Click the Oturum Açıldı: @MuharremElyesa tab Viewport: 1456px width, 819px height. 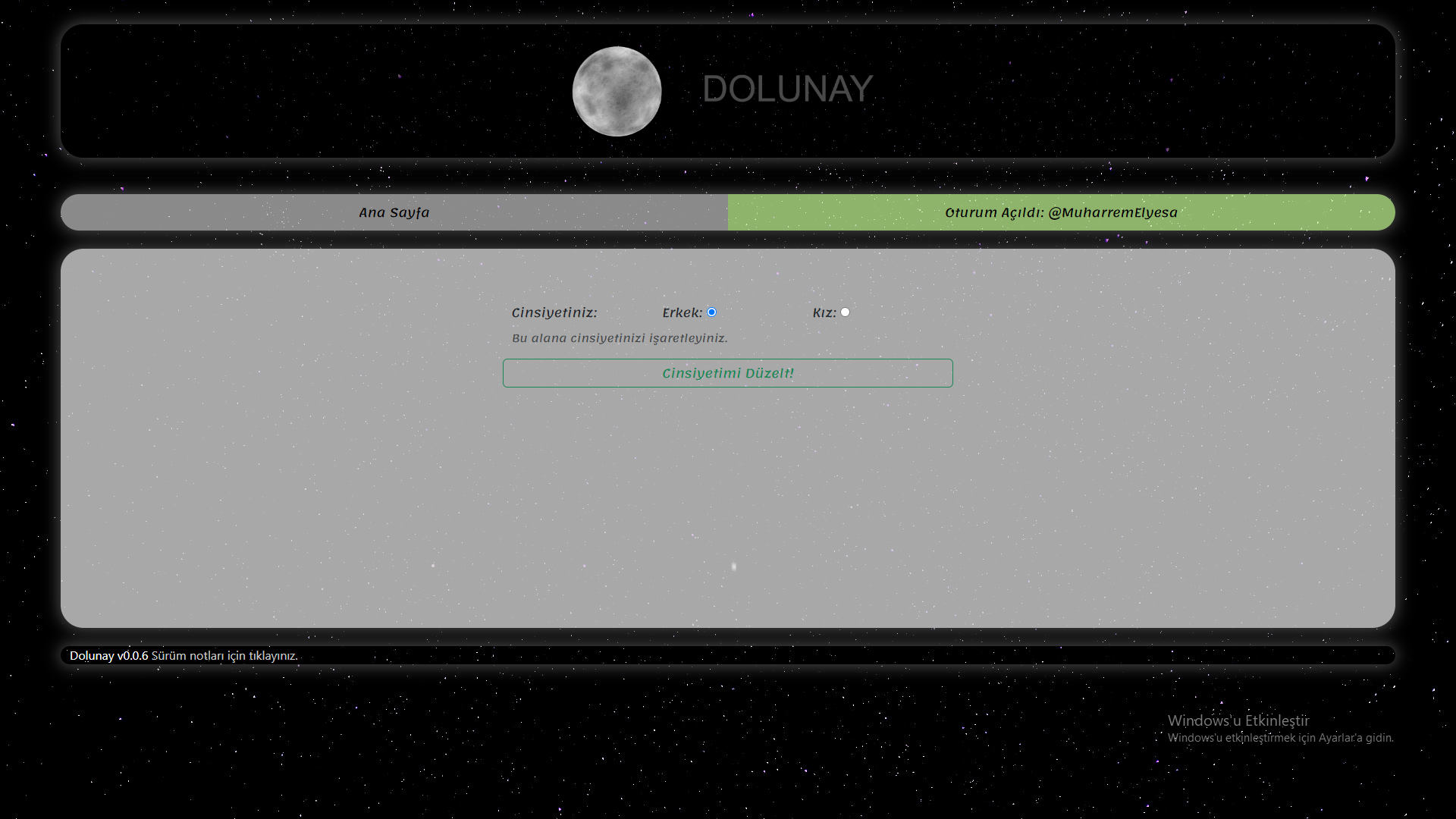pos(1060,212)
